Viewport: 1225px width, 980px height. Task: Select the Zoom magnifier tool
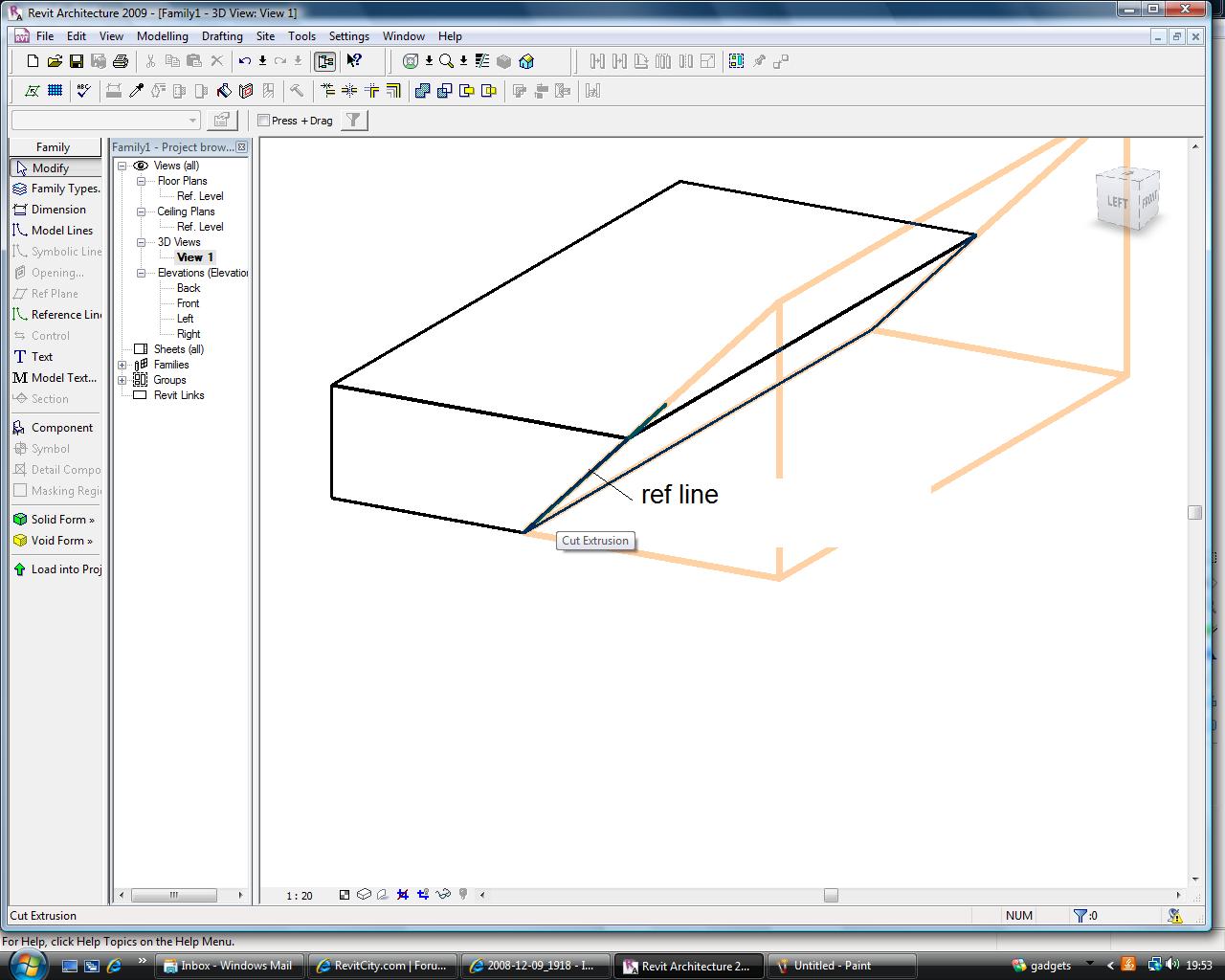pyautogui.click(x=446, y=61)
